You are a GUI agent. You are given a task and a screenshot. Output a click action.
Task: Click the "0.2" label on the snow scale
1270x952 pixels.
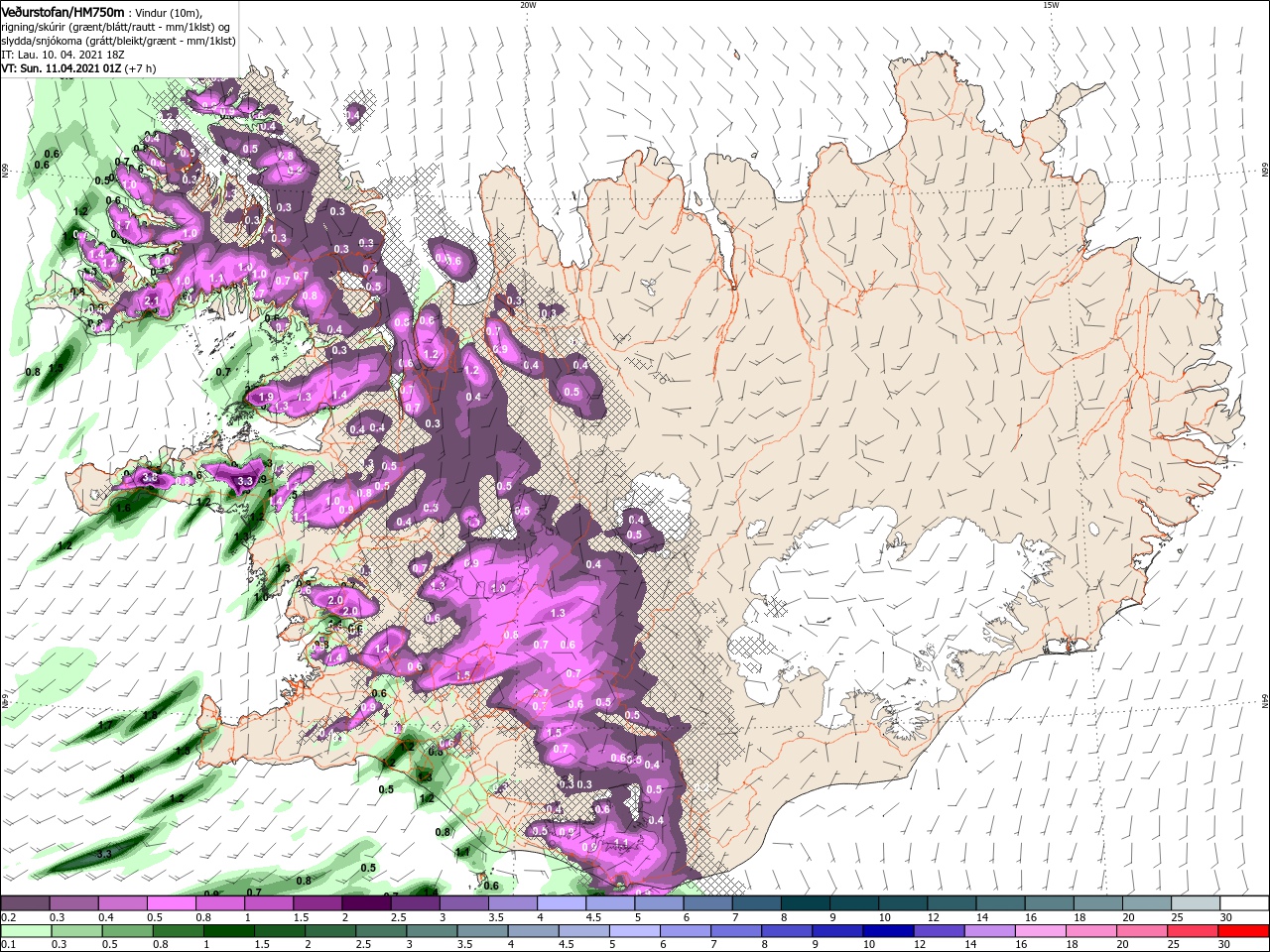tap(7, 917)
